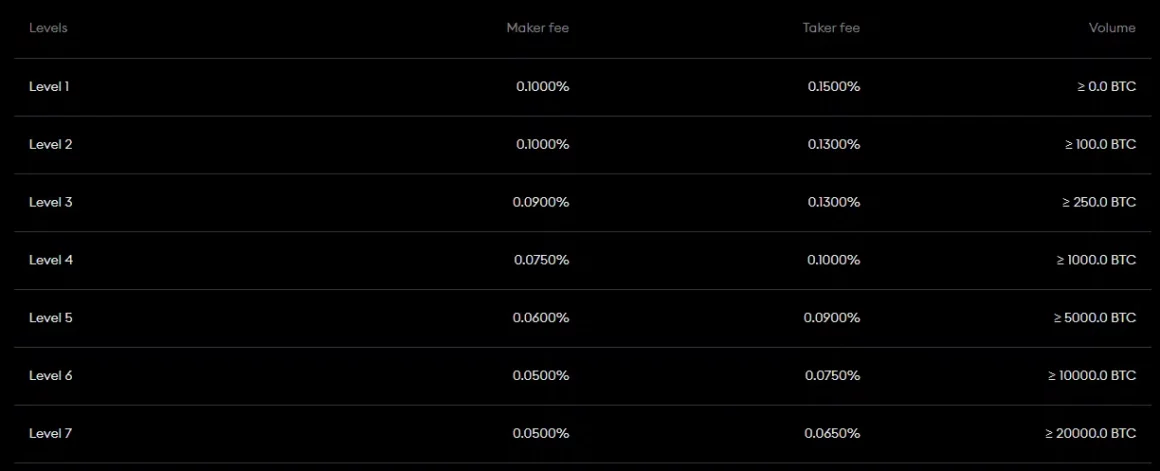Click the Maker fee column header
The image size is (1160, 471).
coord(538,28)
